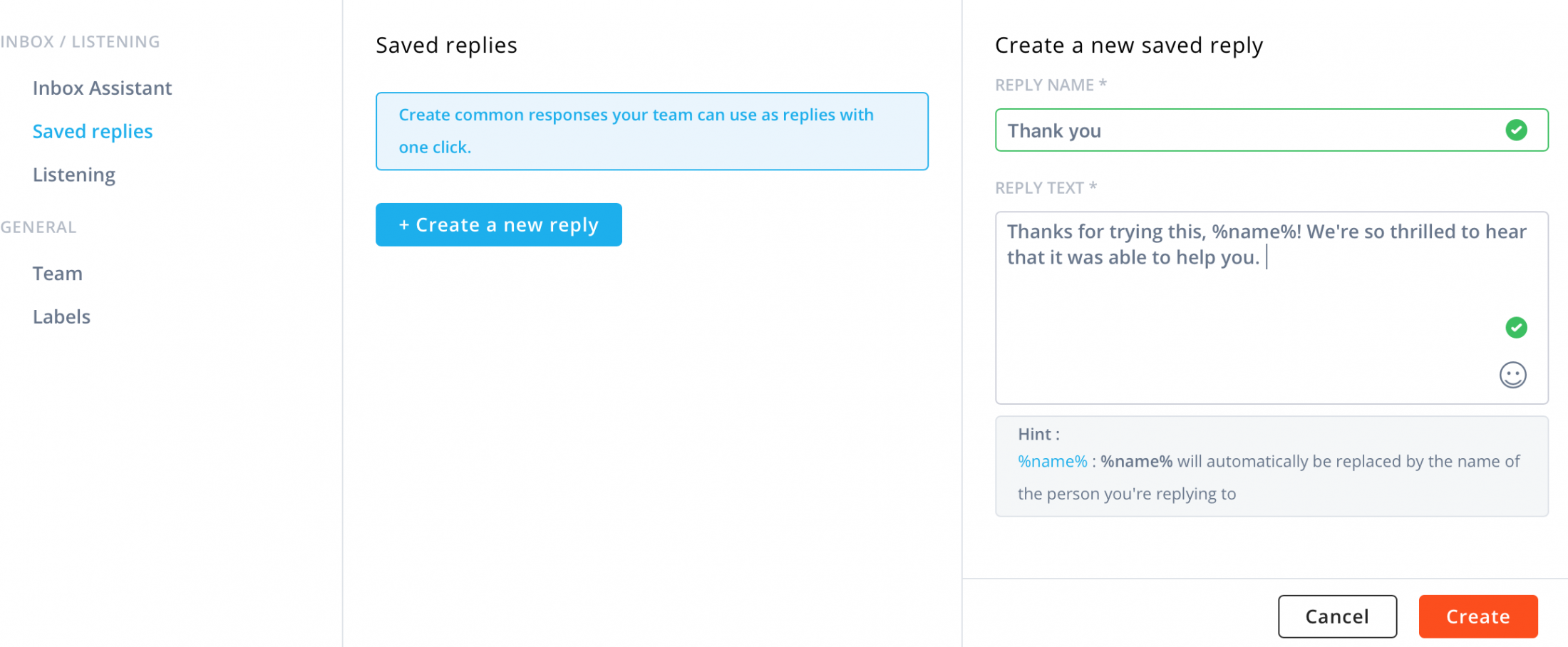The image size is (1568, 647).
Task: Open Inbox Assistant settings
Action: pyautogui.click(x=102, y=88)
